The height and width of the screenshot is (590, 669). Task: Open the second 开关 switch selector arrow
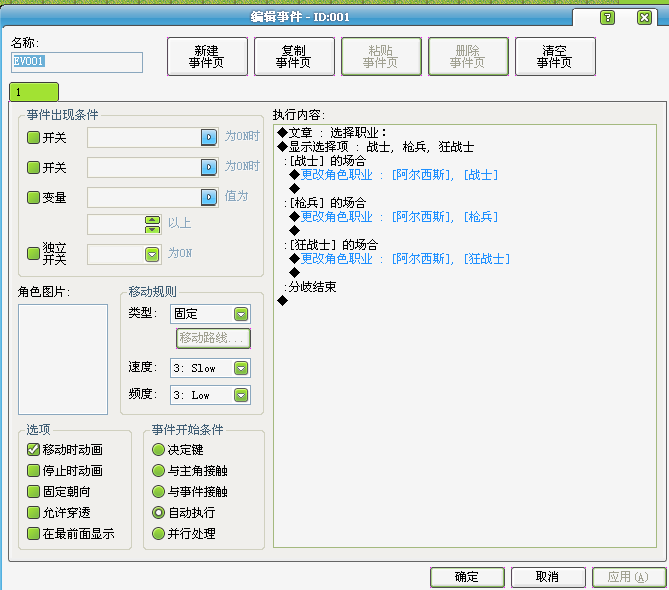coord(209,167)
